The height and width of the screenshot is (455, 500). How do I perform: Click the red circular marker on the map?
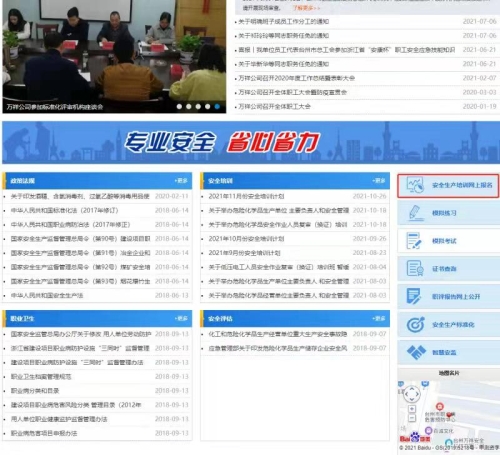click(440, 406)
